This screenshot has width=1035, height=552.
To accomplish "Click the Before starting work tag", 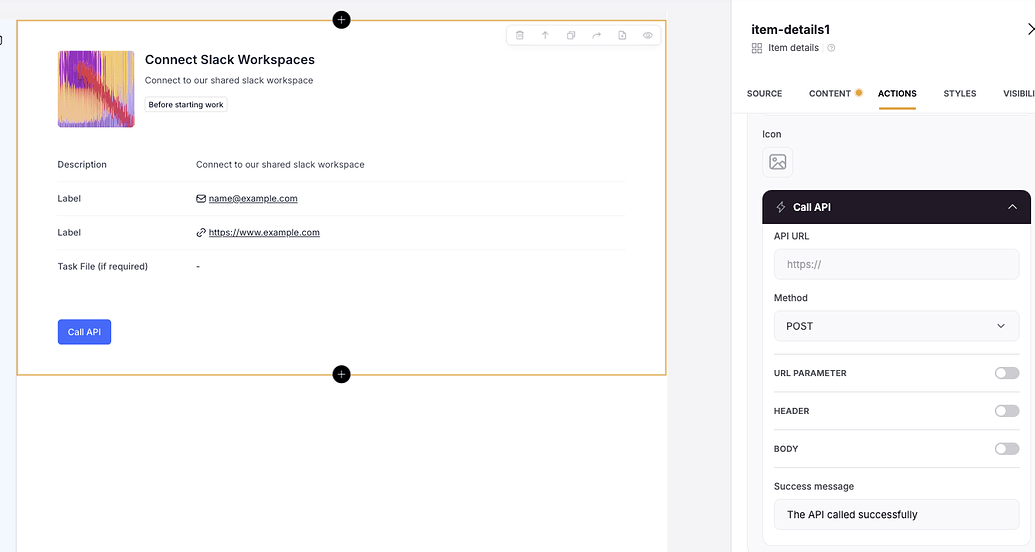I will [x=186, y=104].
